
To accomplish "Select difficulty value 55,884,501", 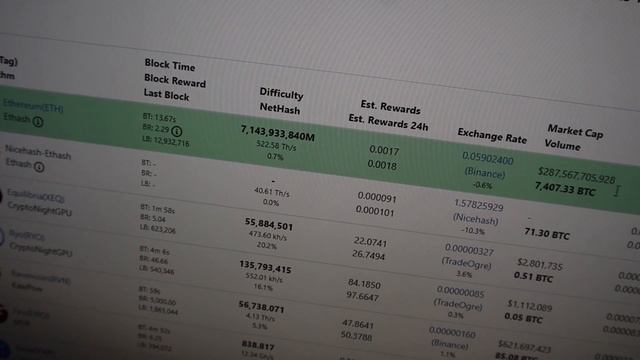I will [269, 224].
